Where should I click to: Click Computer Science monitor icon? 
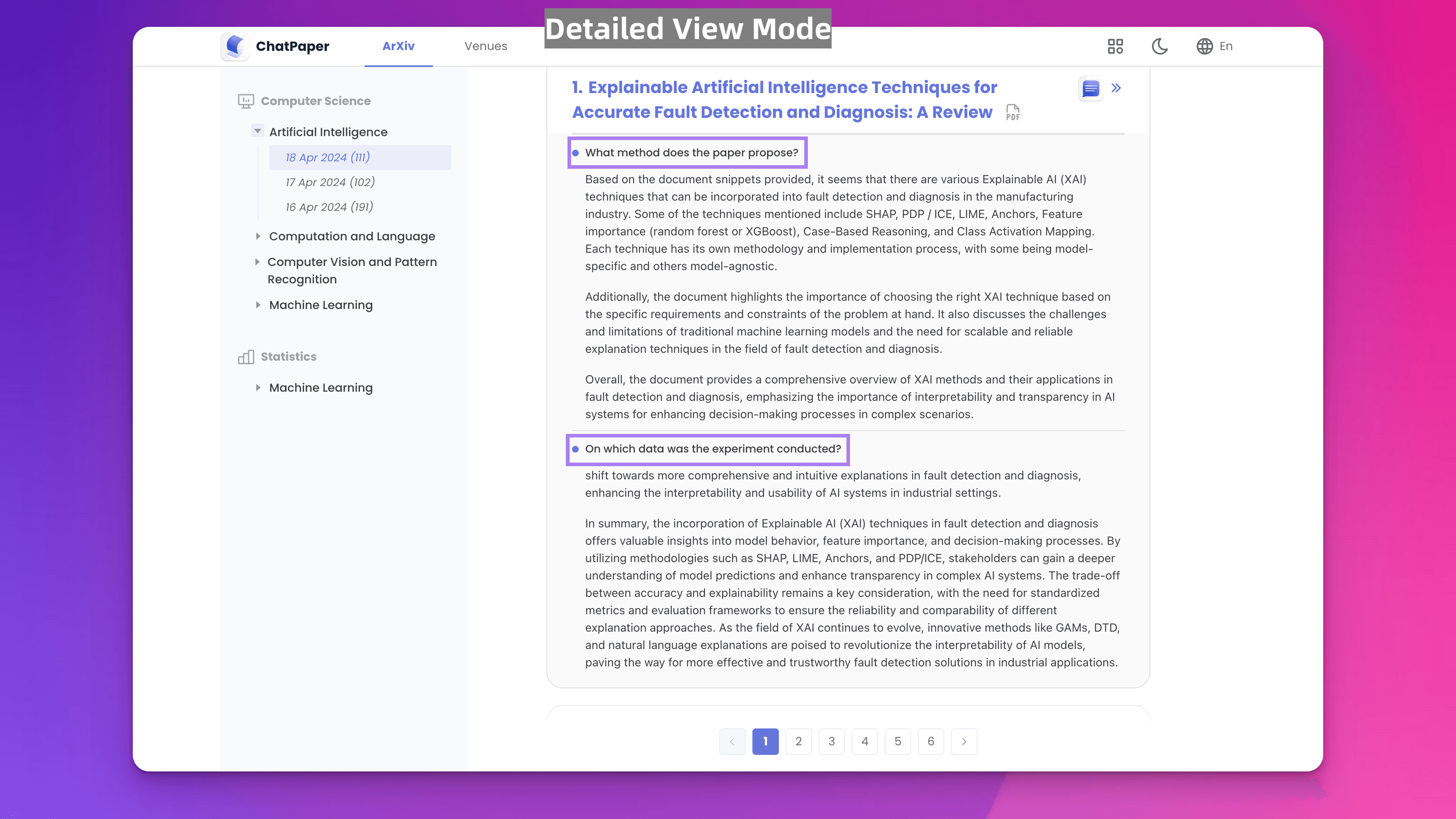tap(246, 101)
